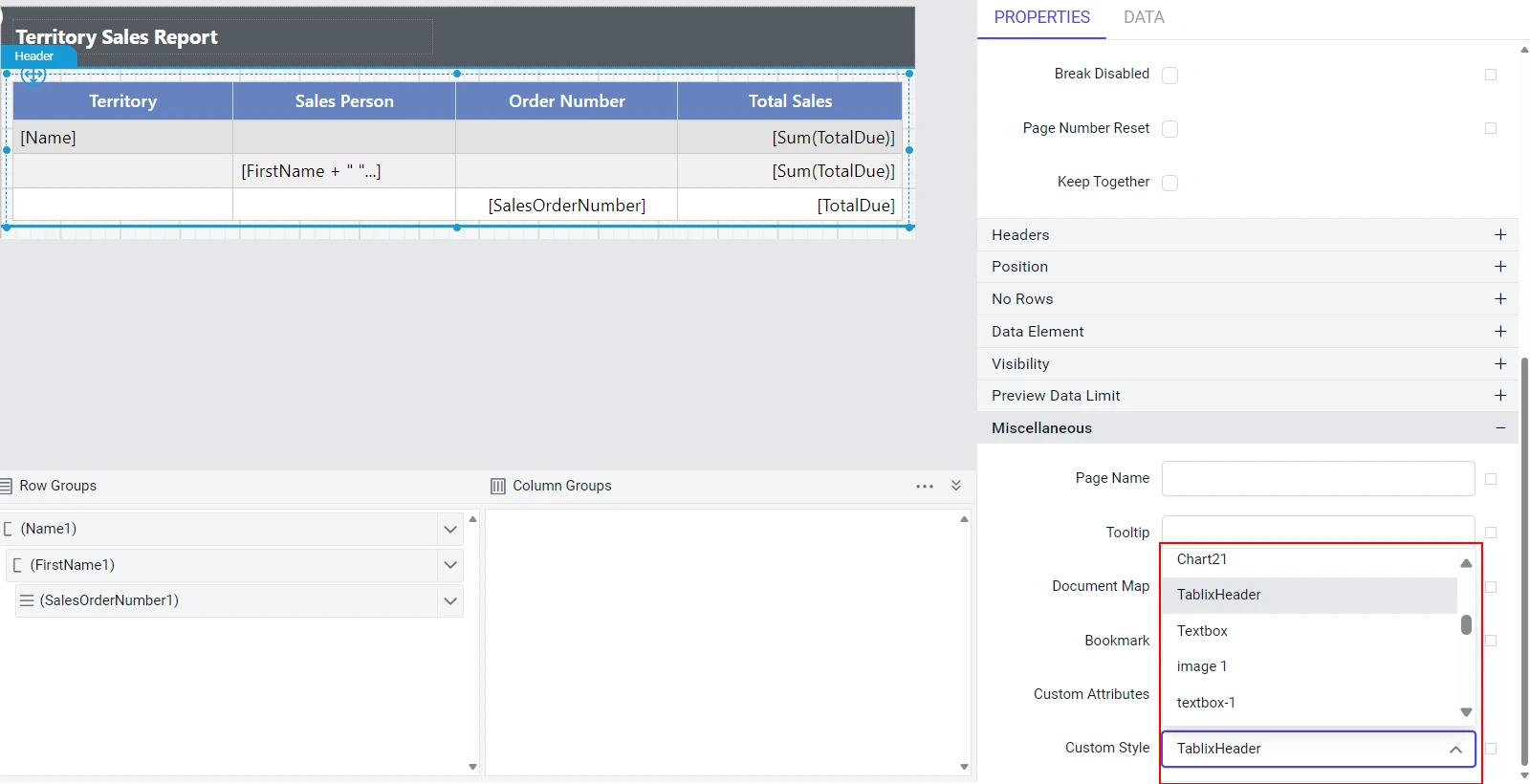Select the Territory Sales Report title textbox
The image size is (1530, 784).
[223, 36]
